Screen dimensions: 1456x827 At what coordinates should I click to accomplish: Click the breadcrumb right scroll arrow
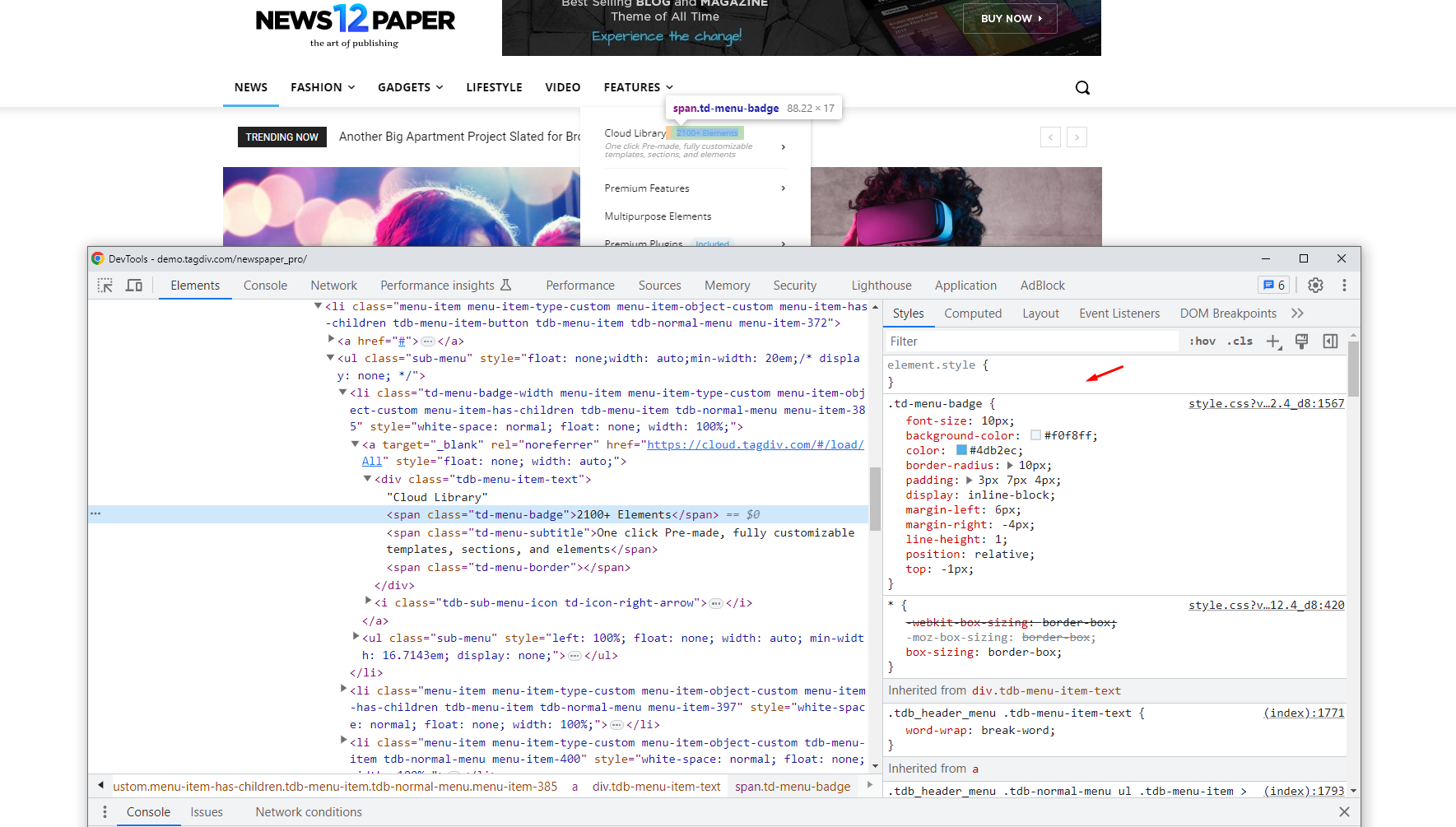[x=869, y=786]
